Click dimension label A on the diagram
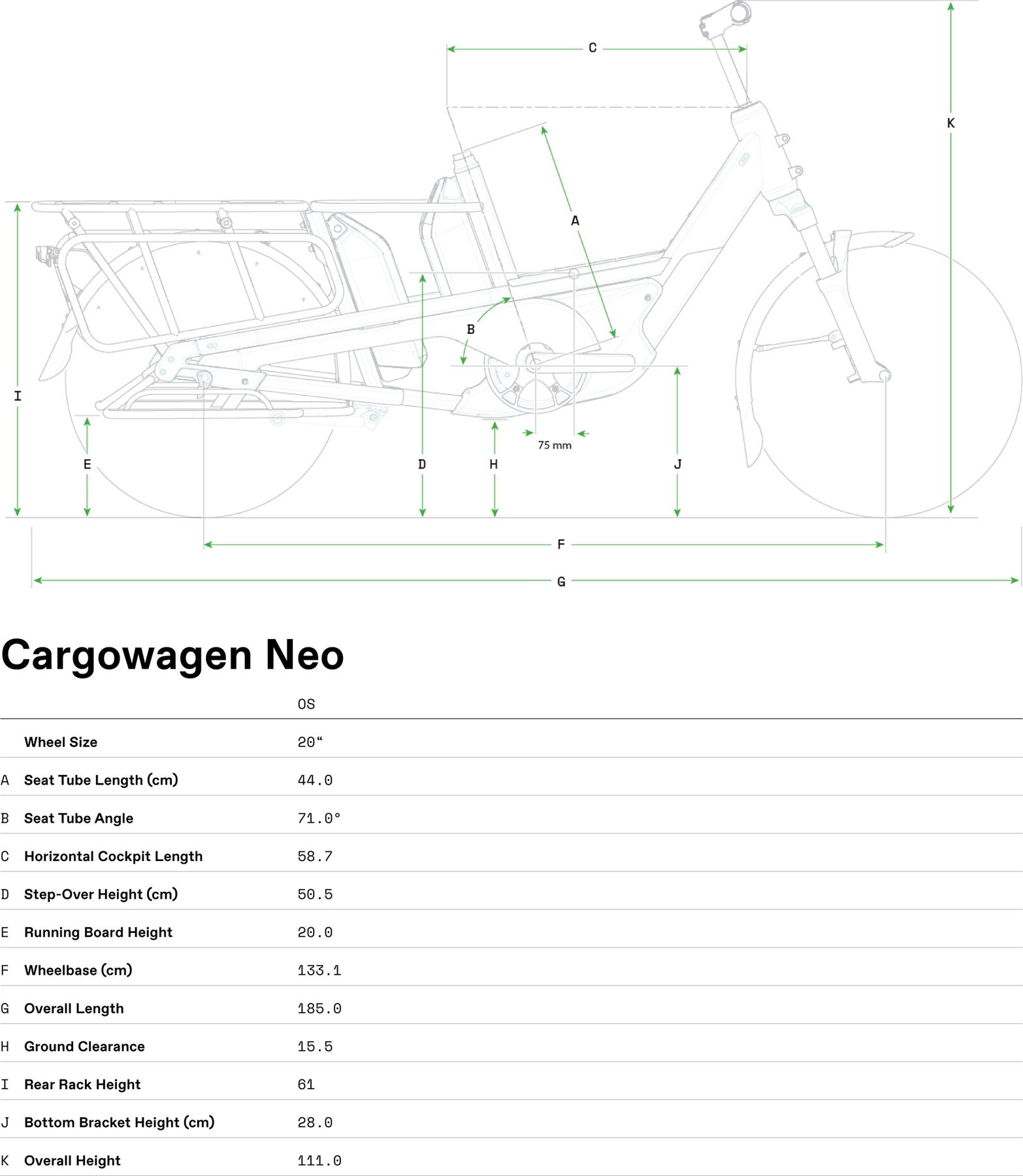 [x=575, y=221]
